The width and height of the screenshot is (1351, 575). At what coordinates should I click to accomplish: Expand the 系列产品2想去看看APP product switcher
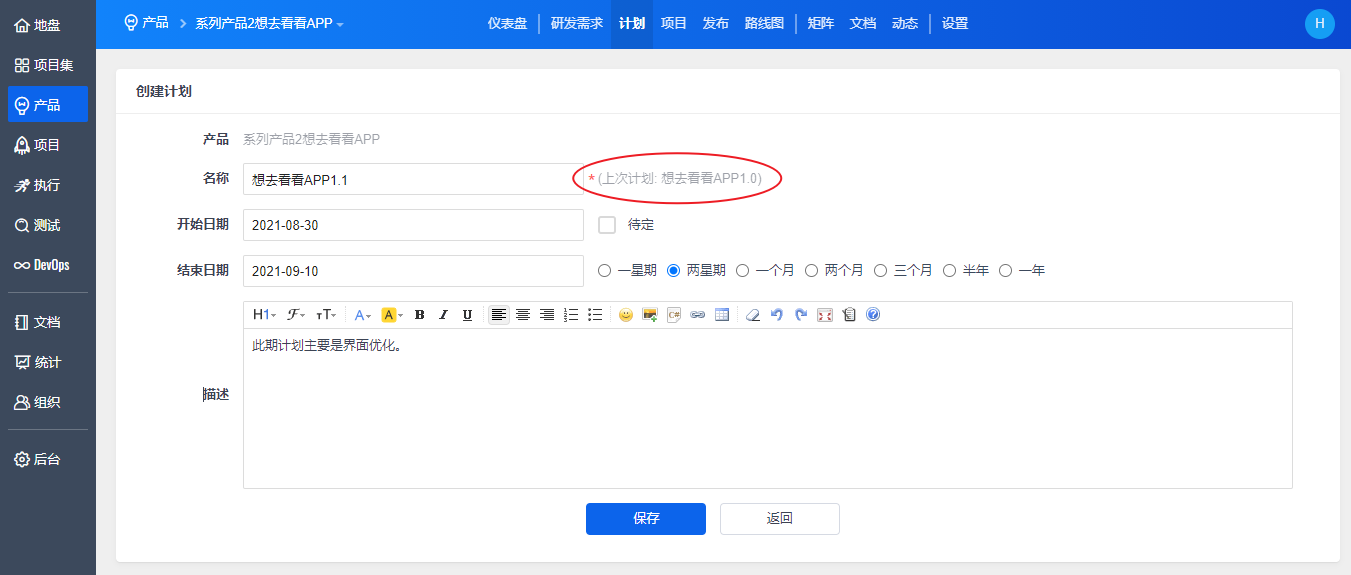pyautogui.click(x=269, y=23)
